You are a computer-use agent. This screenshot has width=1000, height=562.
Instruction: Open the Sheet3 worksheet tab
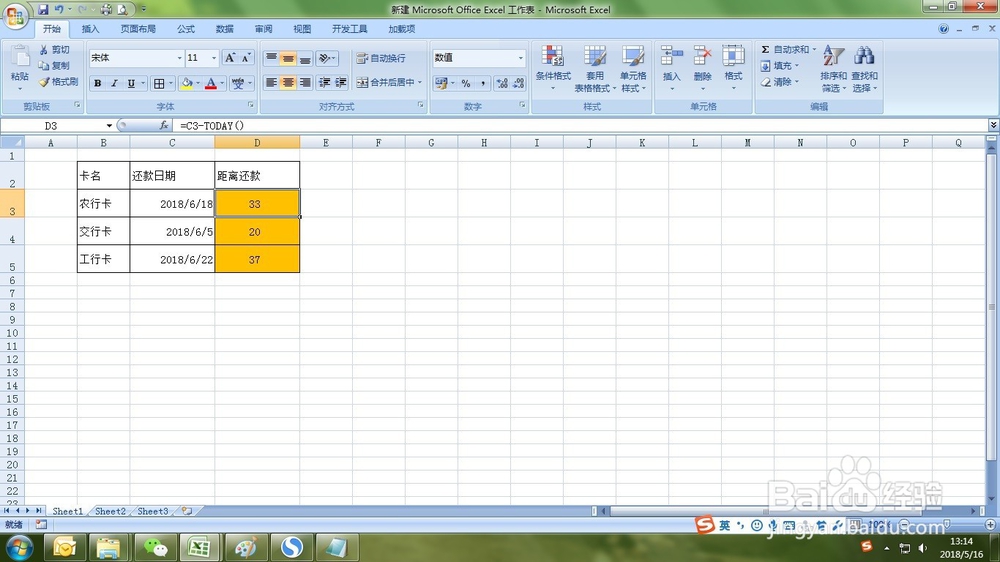(x=153, y=511)
